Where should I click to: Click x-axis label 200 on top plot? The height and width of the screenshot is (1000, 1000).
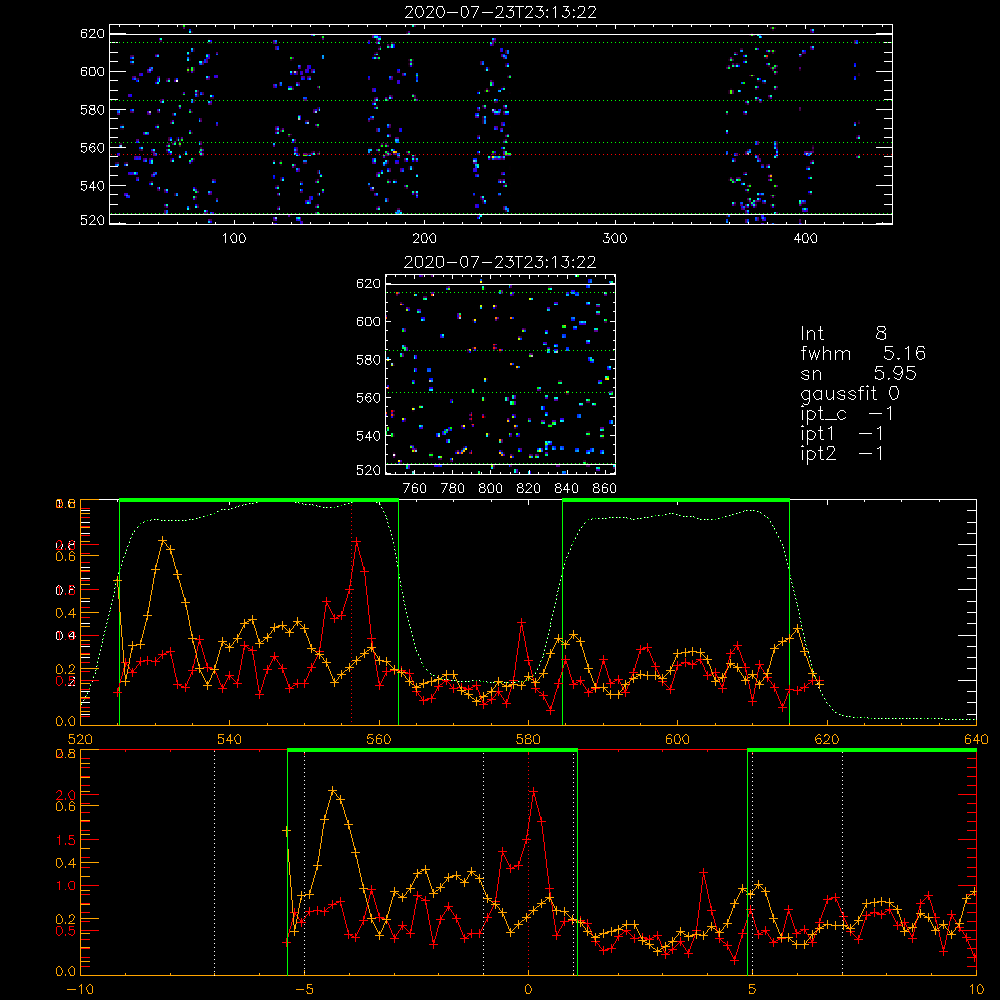[424, 239]
